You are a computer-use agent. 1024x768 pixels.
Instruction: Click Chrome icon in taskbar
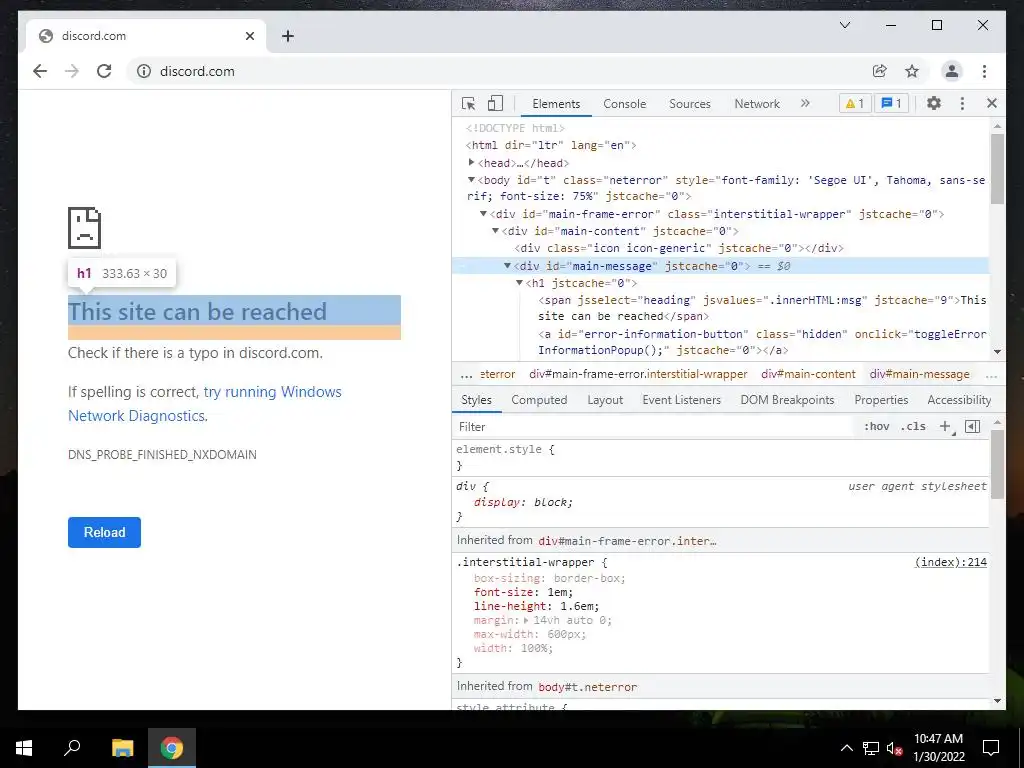coord(172,748)
